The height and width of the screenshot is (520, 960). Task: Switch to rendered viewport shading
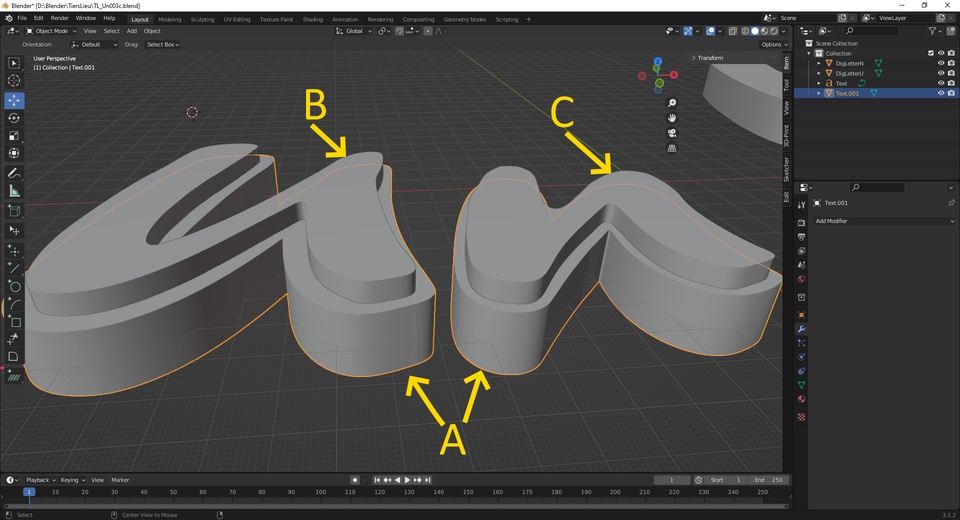(x=774, y=31)
